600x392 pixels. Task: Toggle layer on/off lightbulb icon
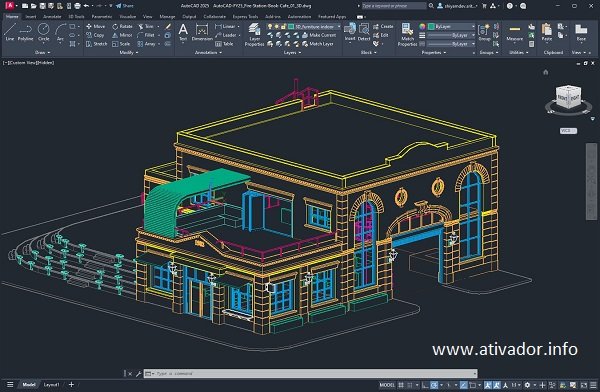point(270,26)
